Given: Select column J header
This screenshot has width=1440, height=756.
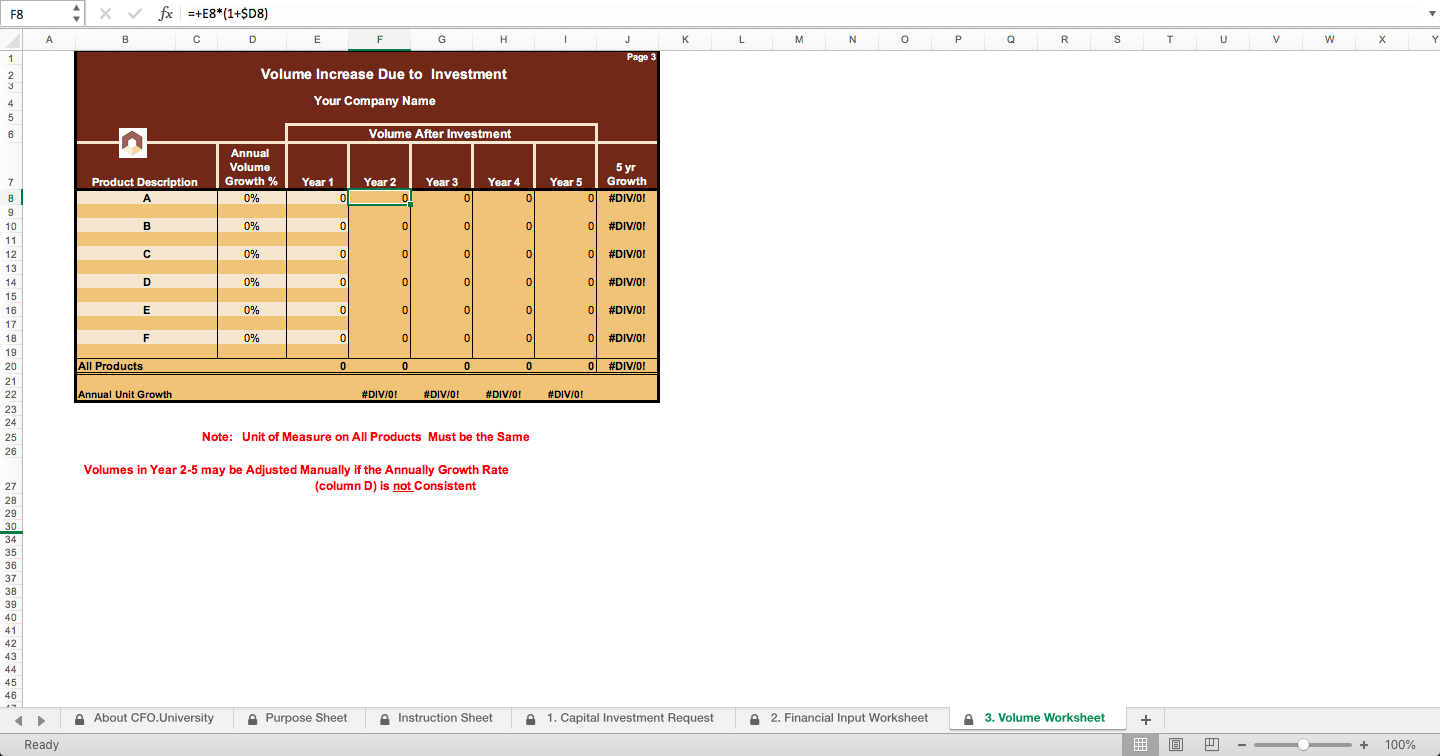Looking at the screenshot, I should tap(627, 40).
